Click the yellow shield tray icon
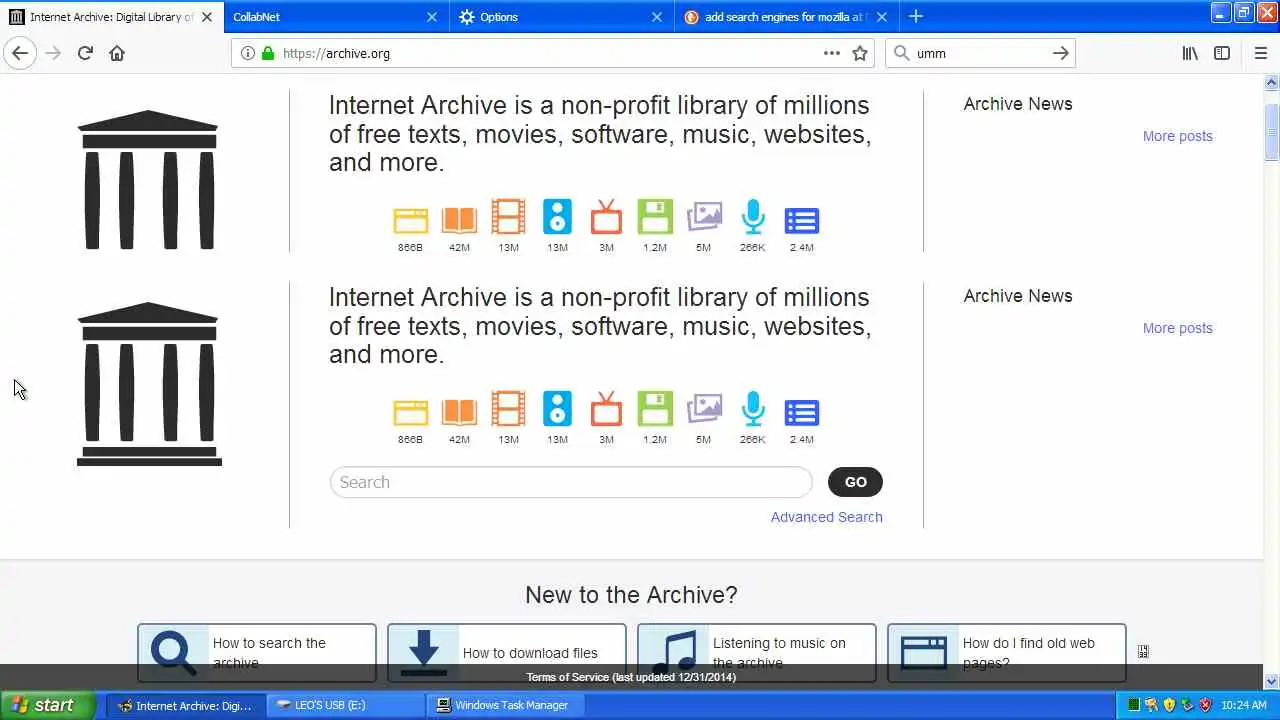 (1169, 705)
